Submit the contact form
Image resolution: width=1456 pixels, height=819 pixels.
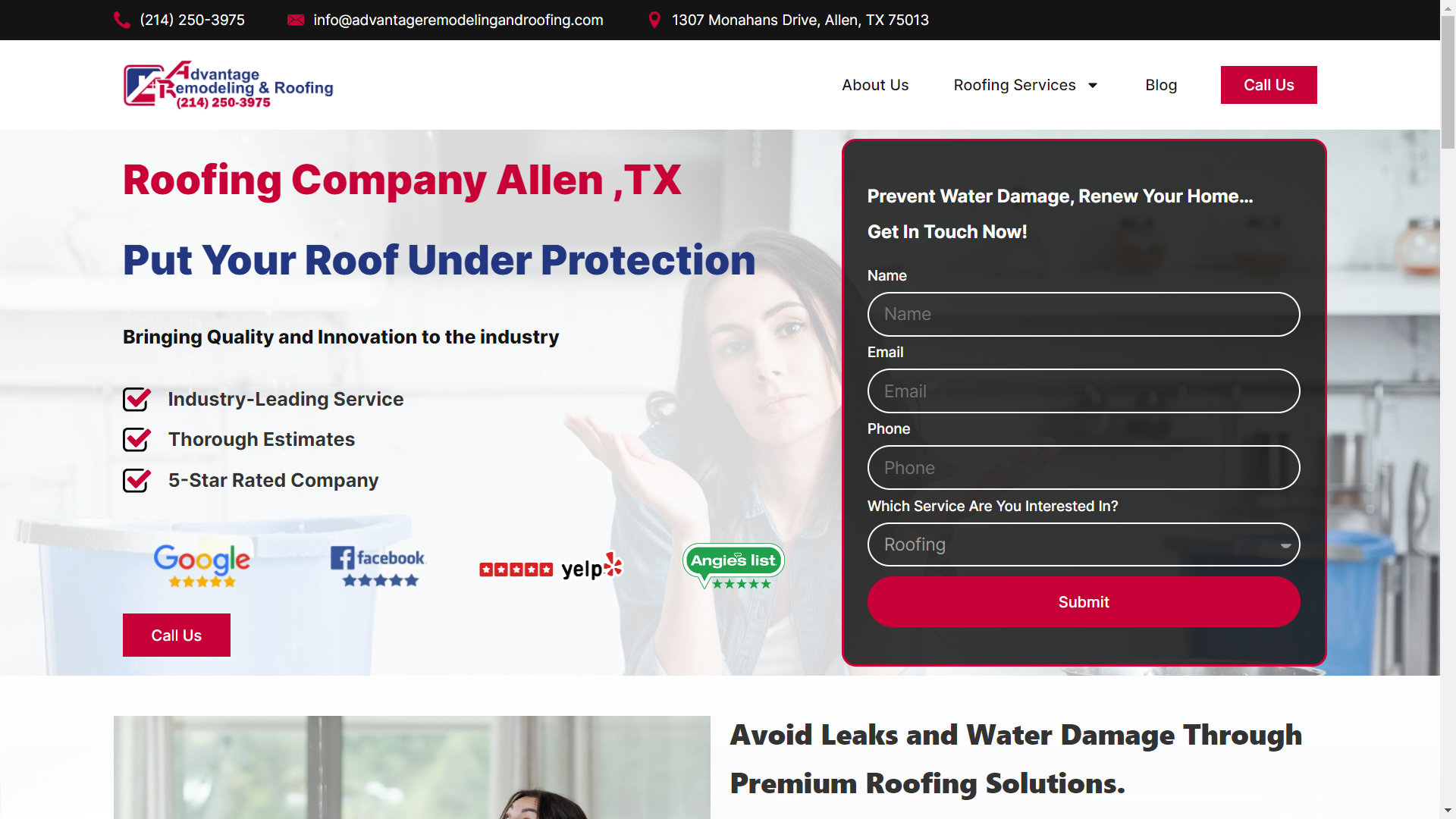coord(1083,602)
